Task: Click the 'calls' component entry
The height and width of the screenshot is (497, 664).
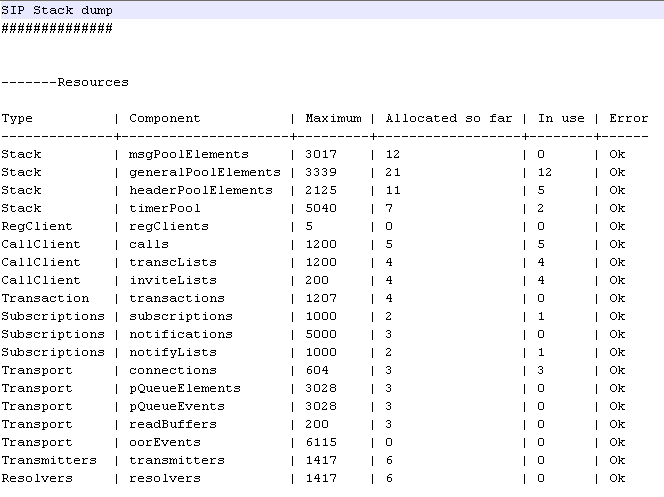Action: point(149,244)
